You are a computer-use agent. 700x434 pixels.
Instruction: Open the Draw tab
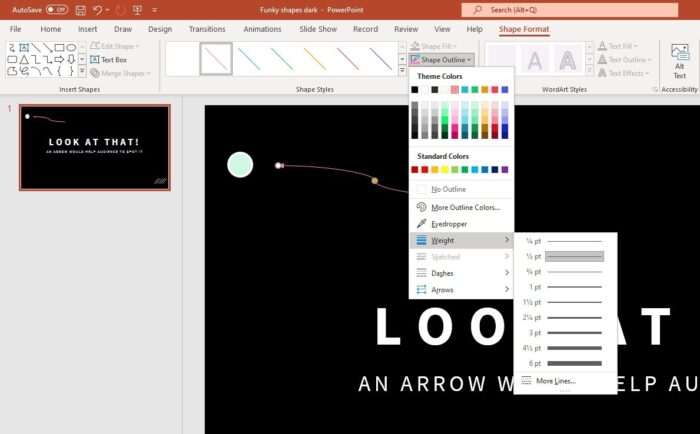tap(123, 29)
